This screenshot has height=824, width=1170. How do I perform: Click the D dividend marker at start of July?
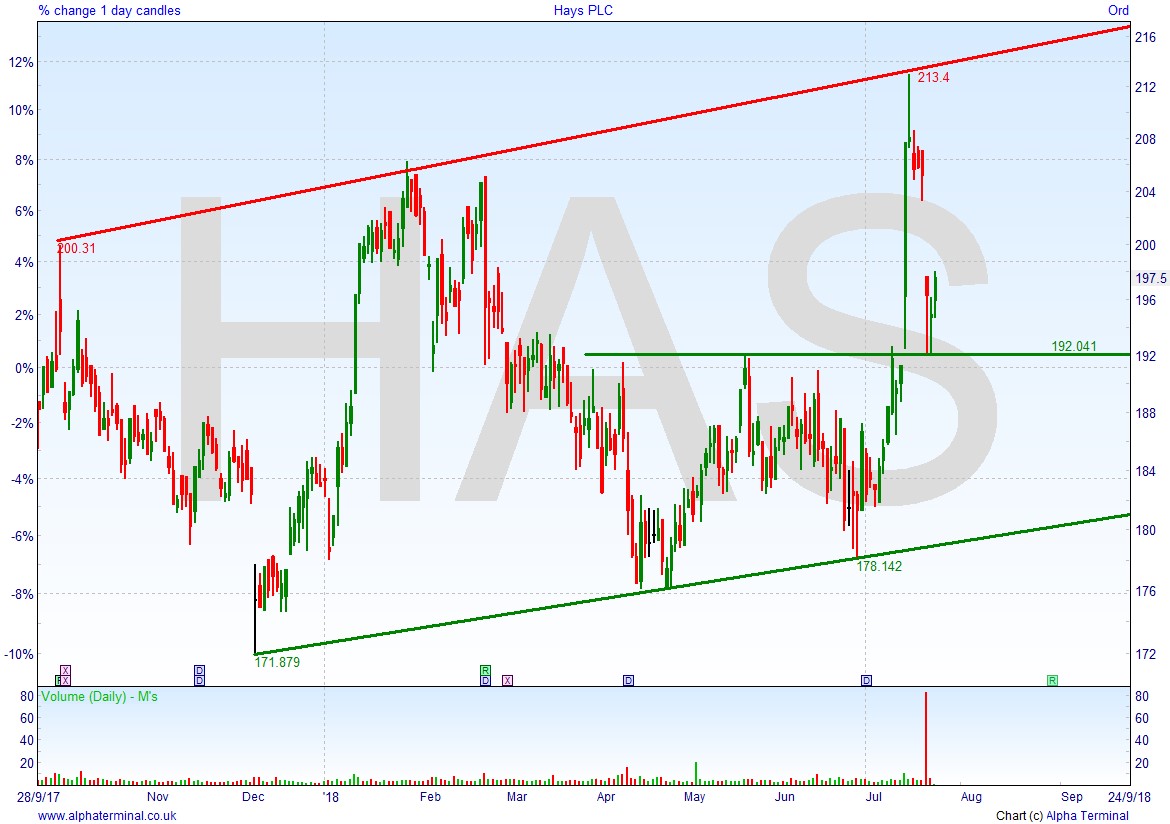866,681
